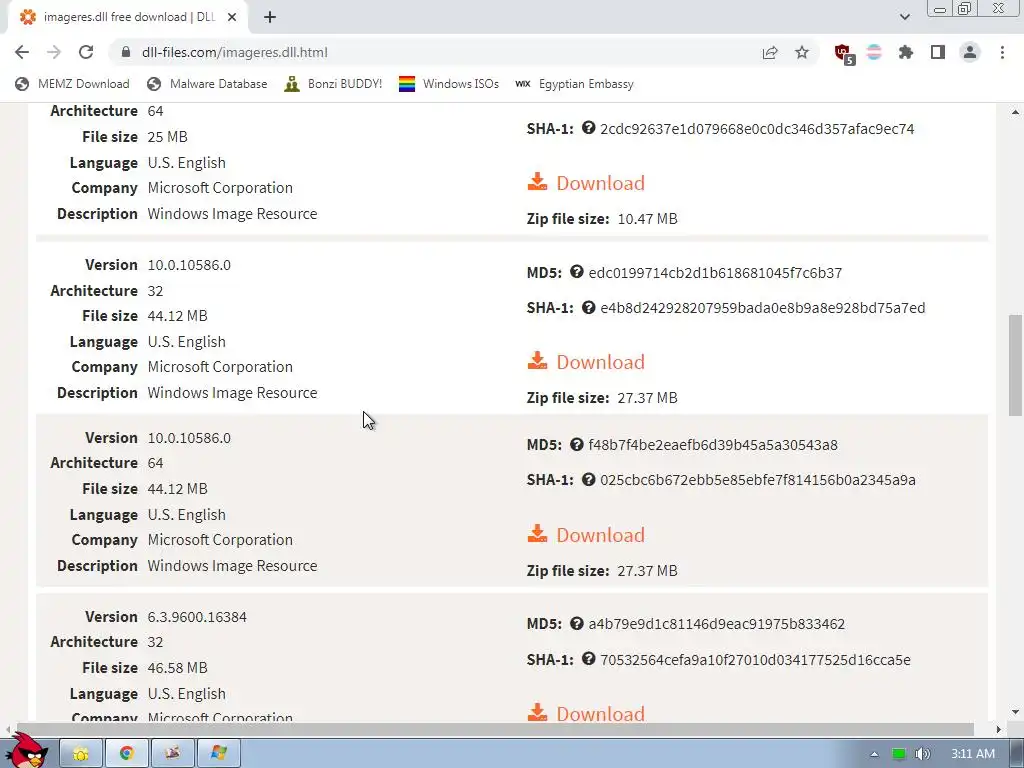The height and width of the screenshot is (768, 1024).
Task: Download 64-bit version 10.0.10586.0
Action: 586,535
